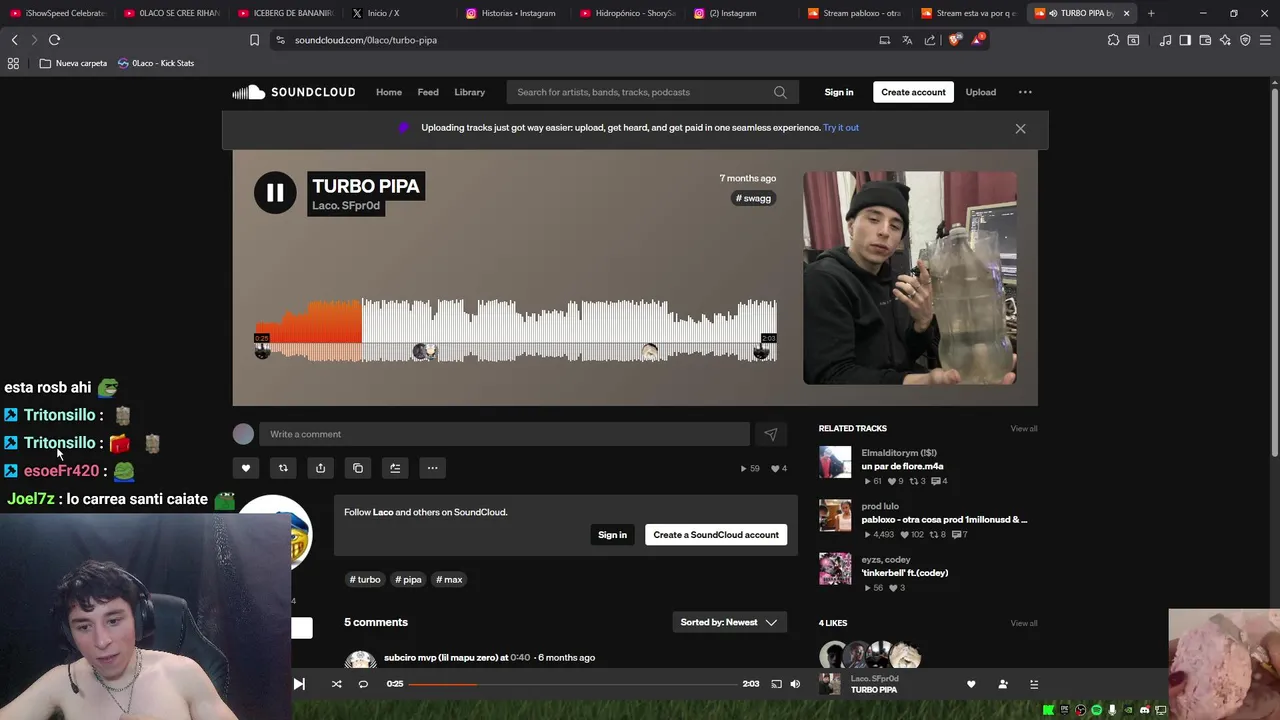Image resolution: width=1280 pixels, height=720 pixels.
Task: Click the search magnifier icon in the SoundCloud header
Action: [780, 92]
